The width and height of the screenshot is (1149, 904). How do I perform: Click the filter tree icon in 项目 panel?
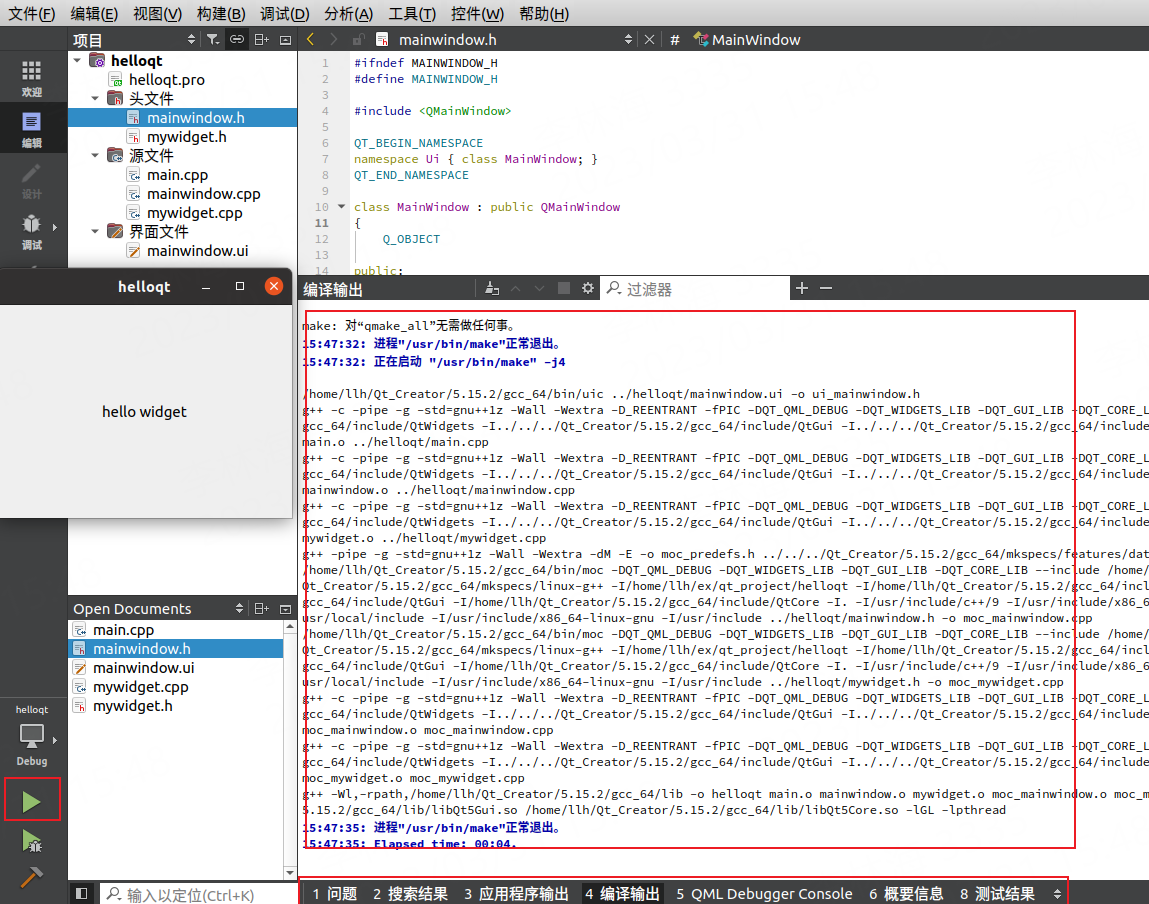[213, 40]
